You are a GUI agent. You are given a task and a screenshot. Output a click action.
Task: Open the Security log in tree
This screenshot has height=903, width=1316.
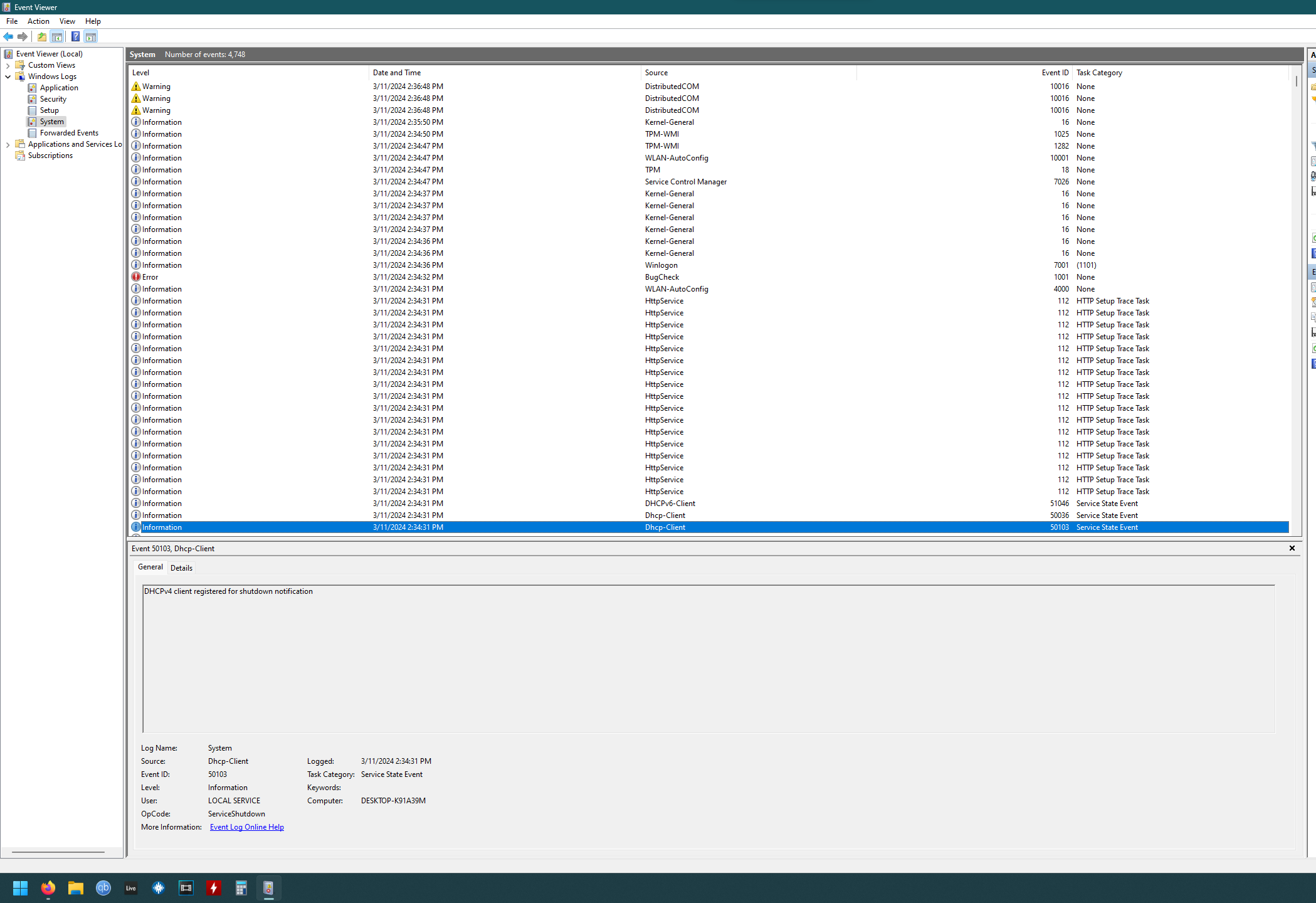click(x=53, y=99)
